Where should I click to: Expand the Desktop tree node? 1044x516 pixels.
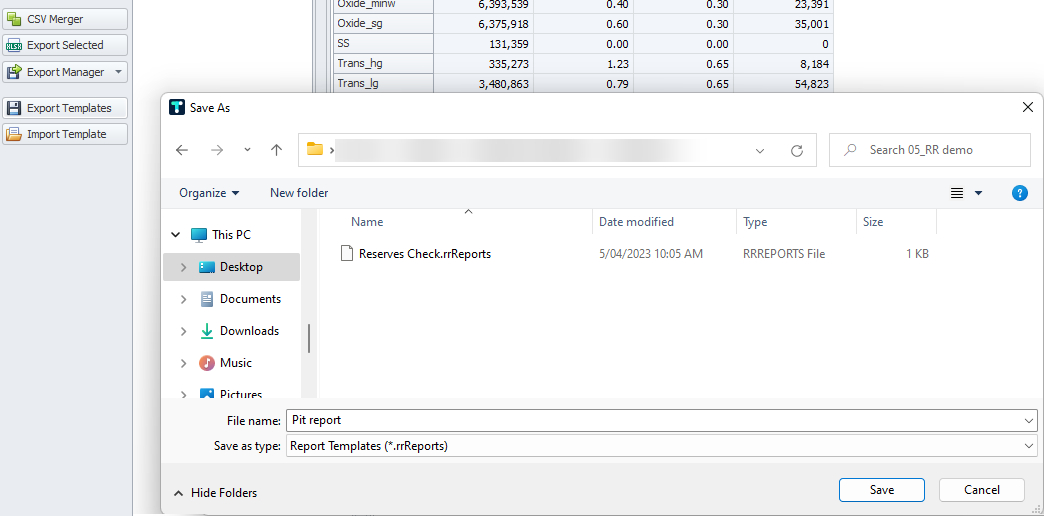[184, 267]
